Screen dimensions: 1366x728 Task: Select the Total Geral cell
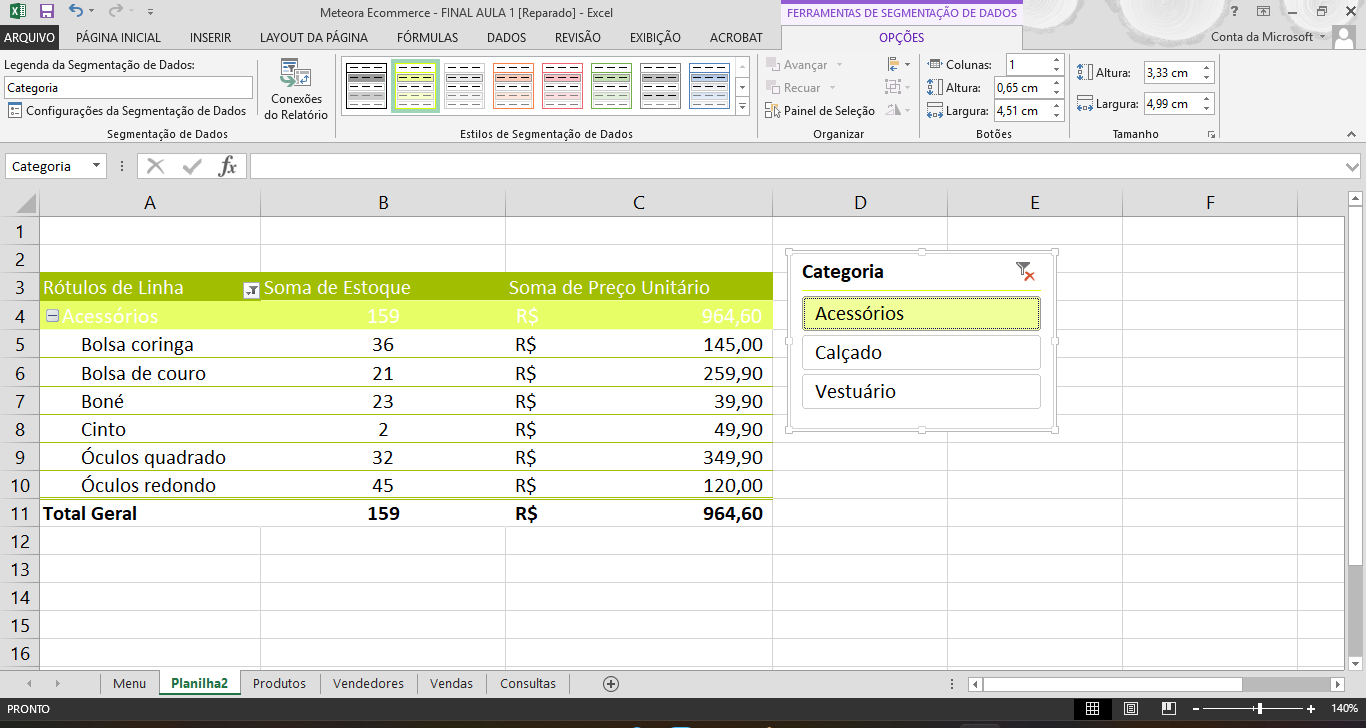pos(150,513)
